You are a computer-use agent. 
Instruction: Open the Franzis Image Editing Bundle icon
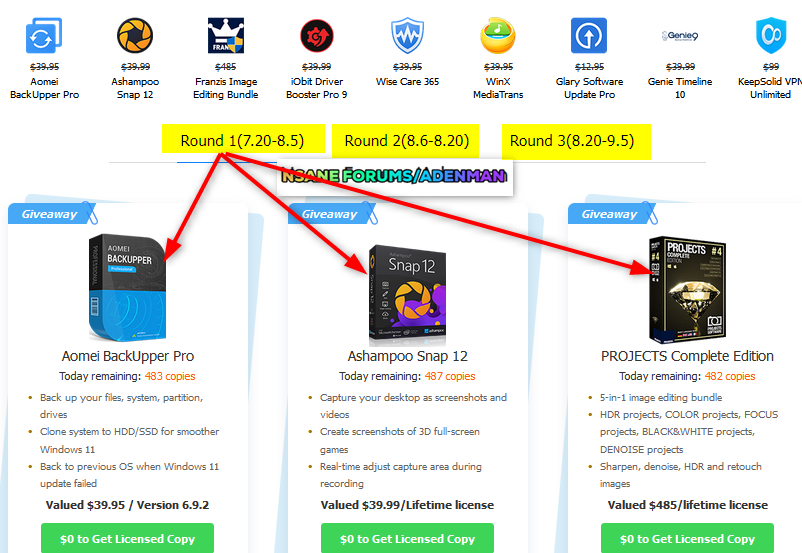point(226,35)
